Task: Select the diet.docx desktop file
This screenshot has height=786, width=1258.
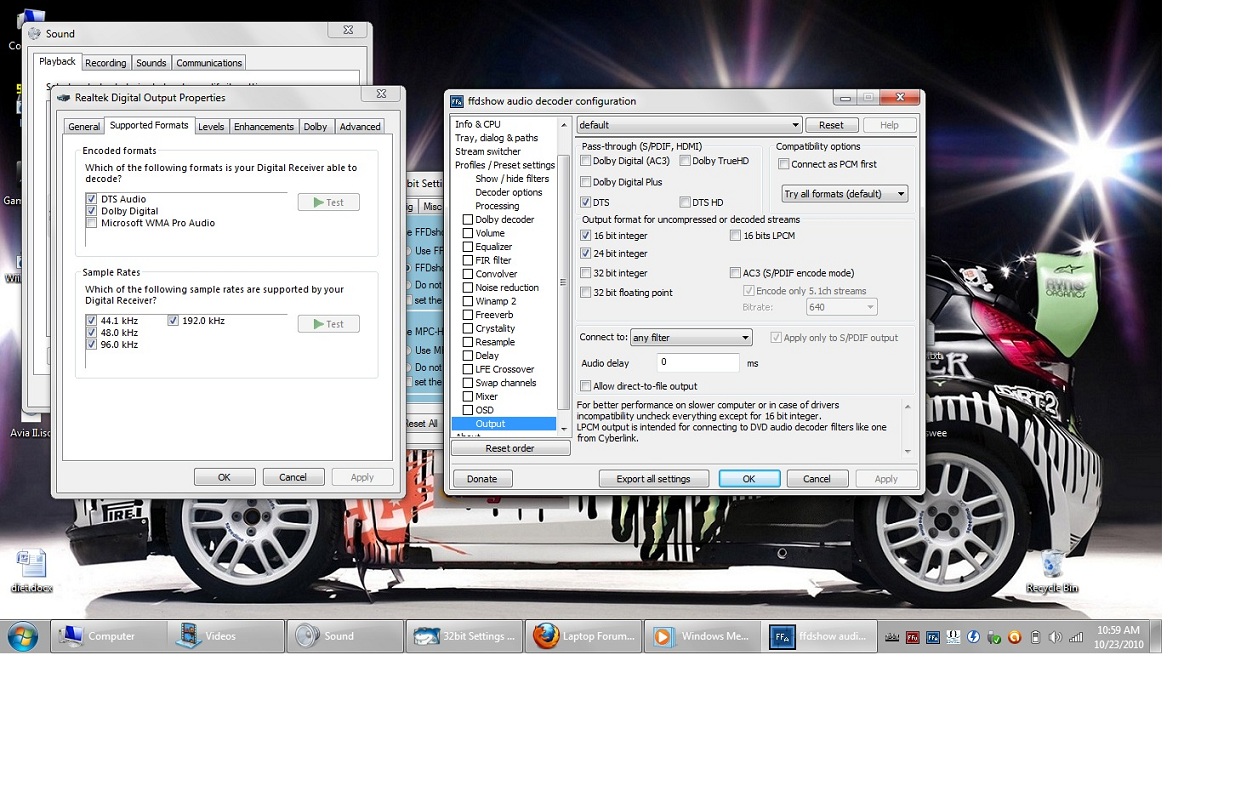Action: point(32,571)
